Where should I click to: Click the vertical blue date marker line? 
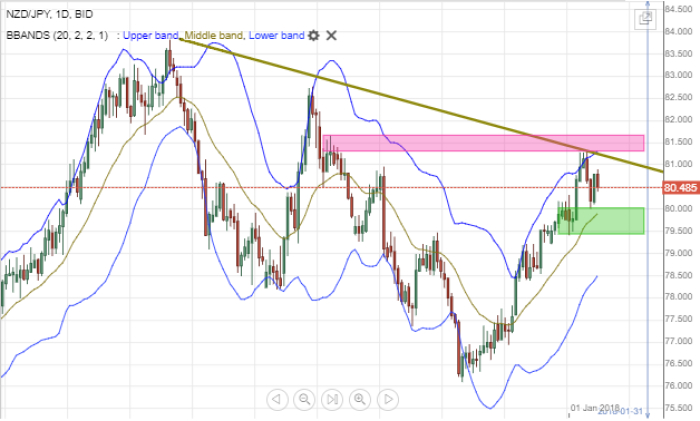coord(648,210)
